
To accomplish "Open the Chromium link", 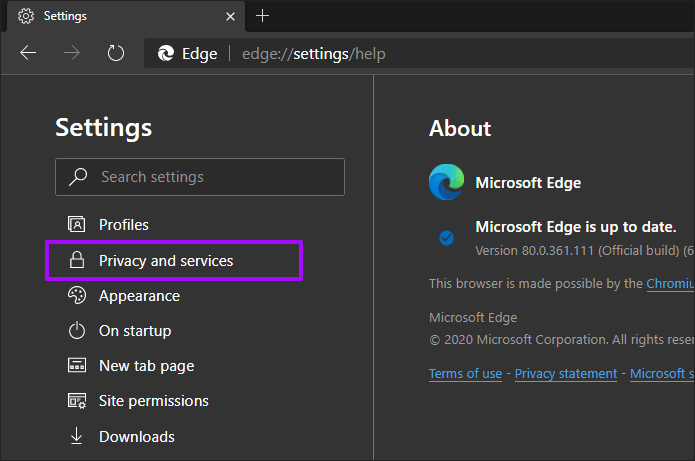I will (x=670, y=284).
